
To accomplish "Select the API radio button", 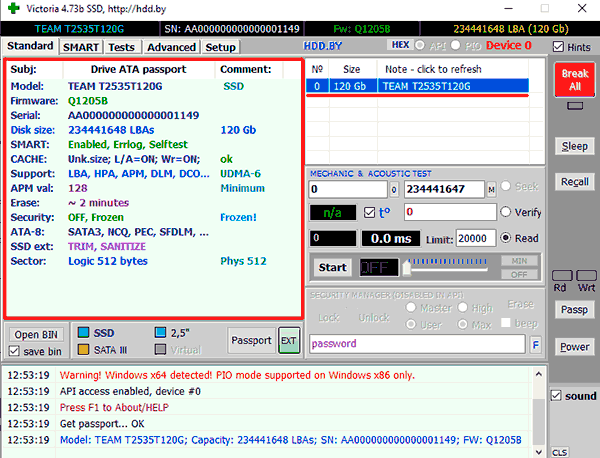I will pyautogui.click(x=420, y=46).
